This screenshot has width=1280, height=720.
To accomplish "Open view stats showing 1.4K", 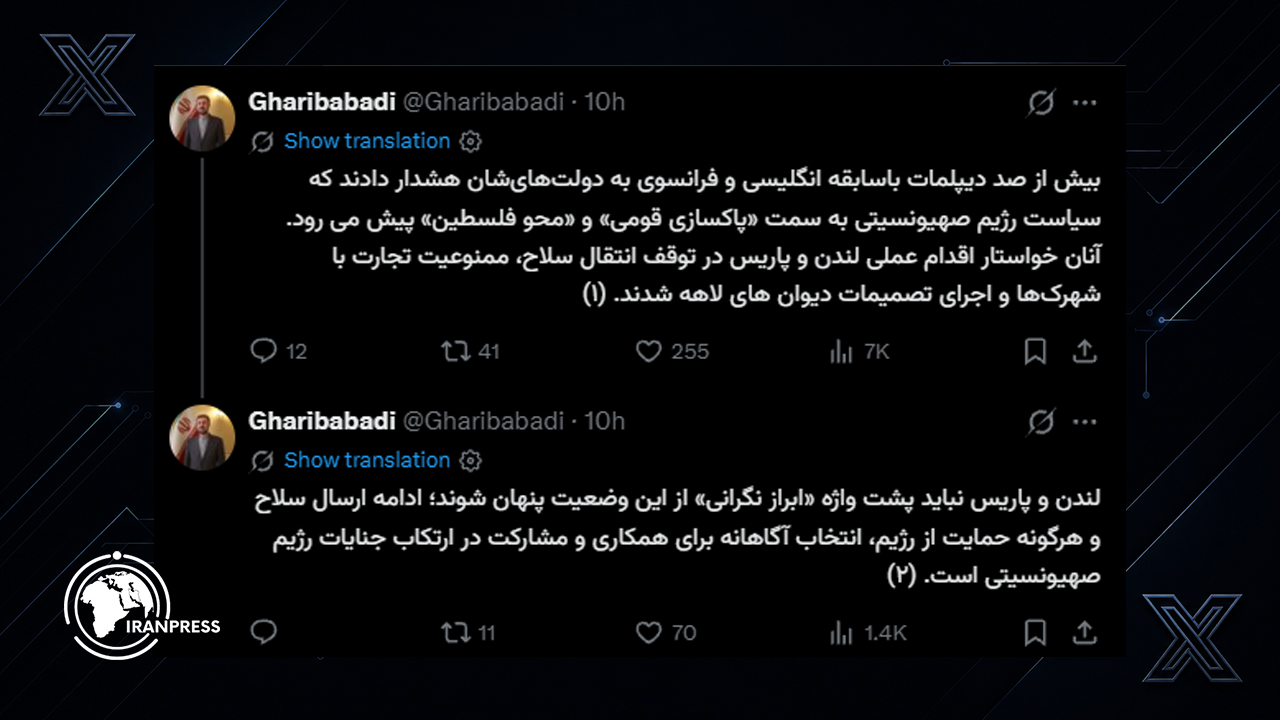I will point(842,632).
